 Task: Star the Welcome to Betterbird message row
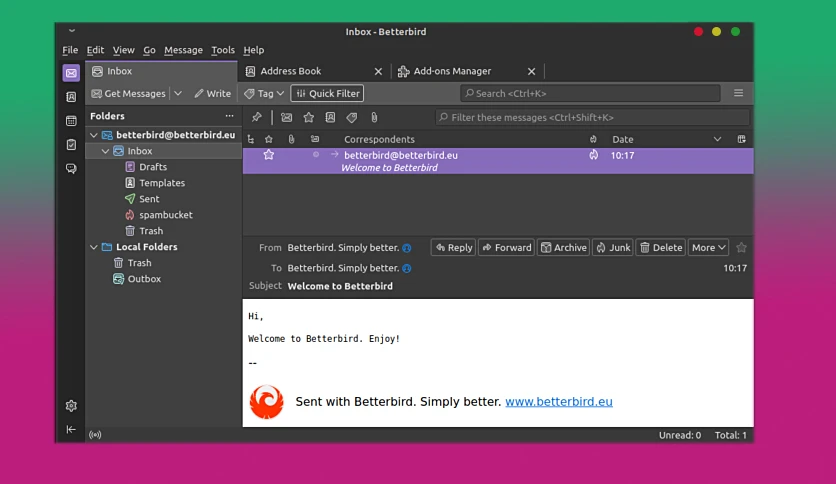(x=269, y=155)
